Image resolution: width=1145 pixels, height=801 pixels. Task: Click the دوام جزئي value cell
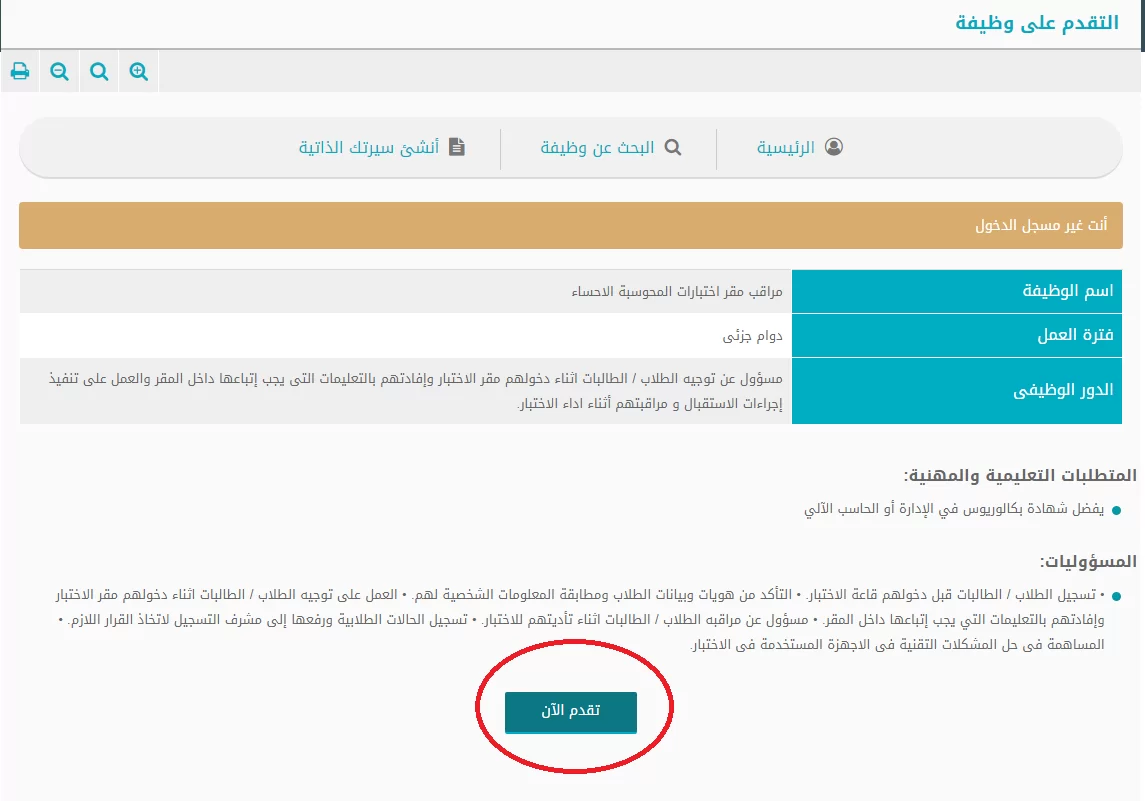(x=406, y=335)
